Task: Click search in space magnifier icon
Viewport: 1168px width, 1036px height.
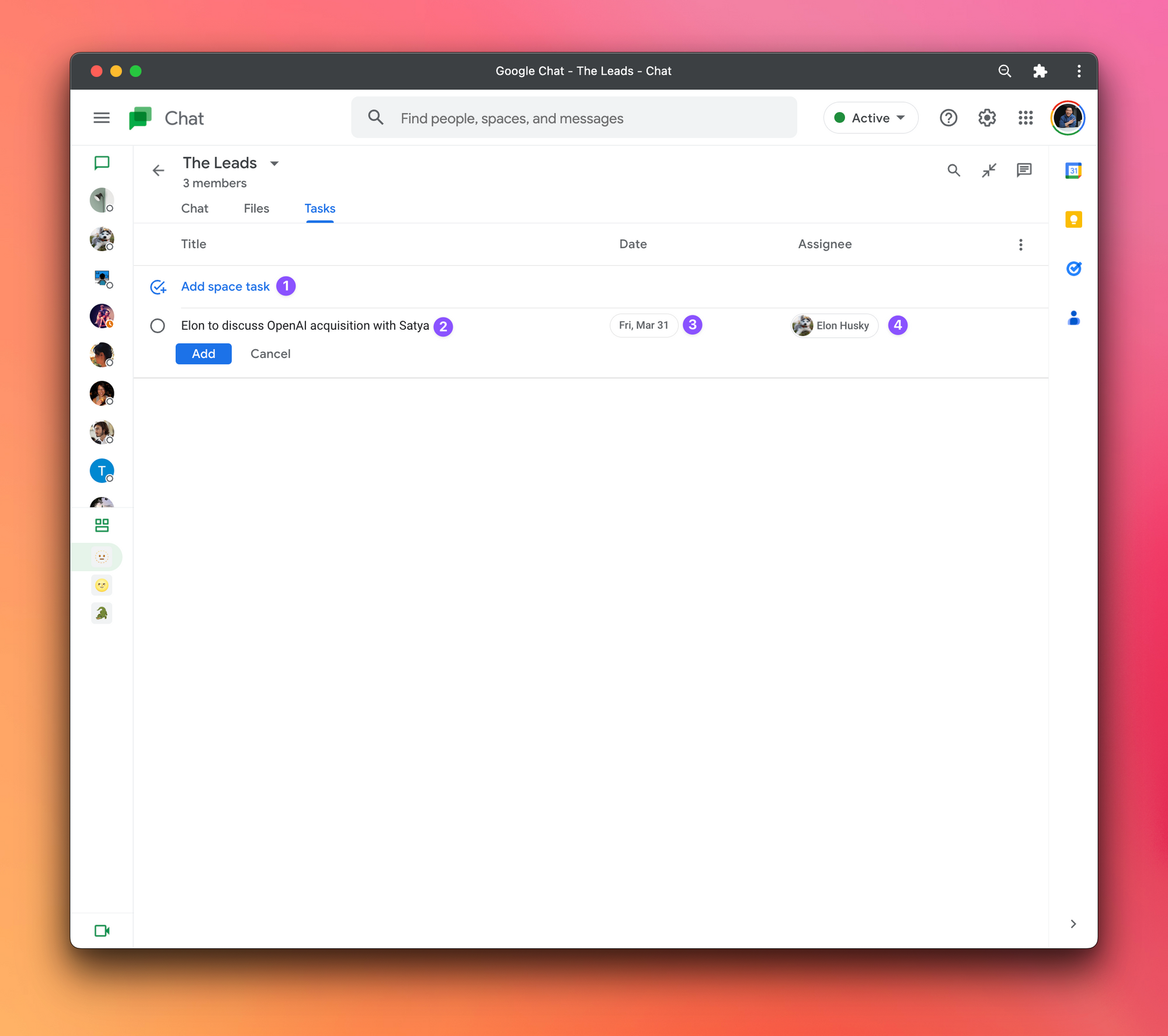Action: pyautogui.click(x=953, y=171)
